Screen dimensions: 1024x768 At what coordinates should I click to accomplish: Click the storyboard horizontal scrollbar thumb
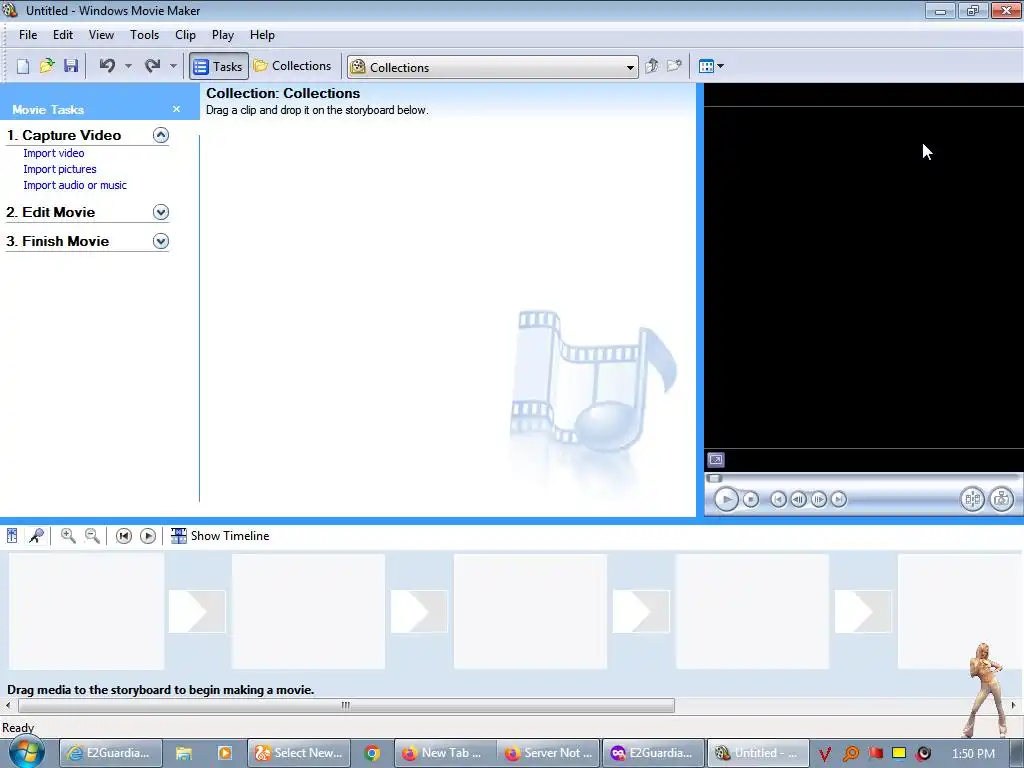pyautogui.click(x=346, y=705)
